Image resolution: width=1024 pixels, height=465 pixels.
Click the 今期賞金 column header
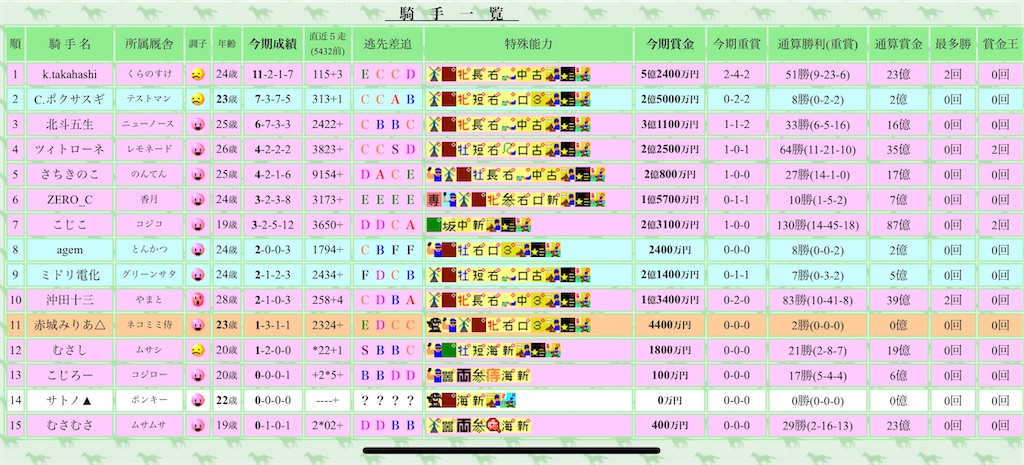[669, 44]
